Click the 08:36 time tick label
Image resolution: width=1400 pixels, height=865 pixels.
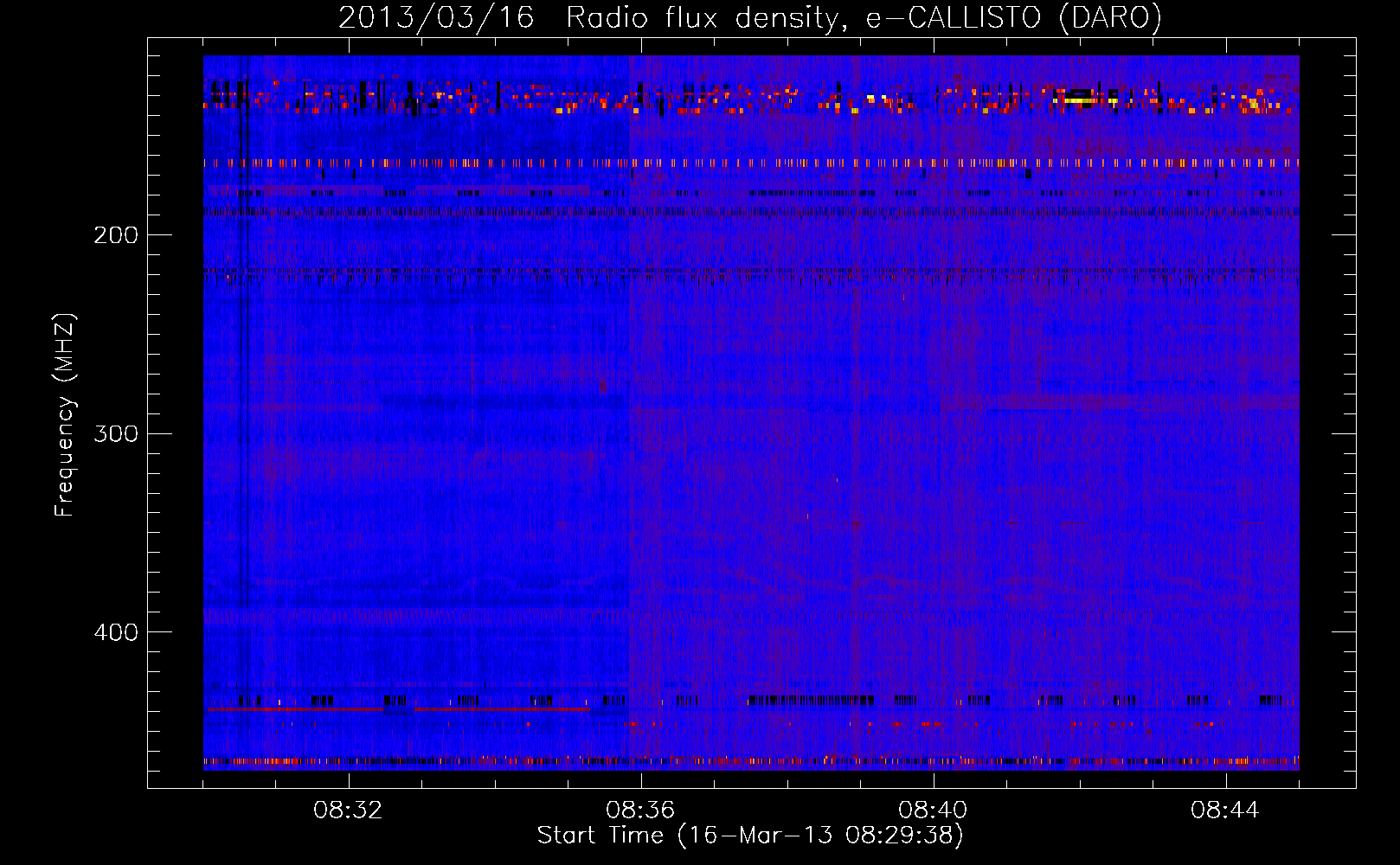640,811
